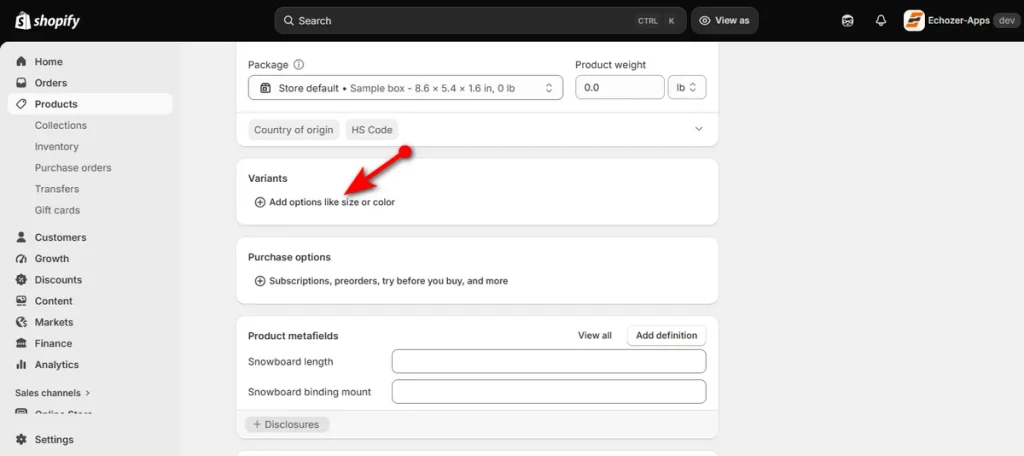The width and height of the screenshot is (1024, 456).
Task: Click the Growth gauge icon
Action: pos(22,259)
